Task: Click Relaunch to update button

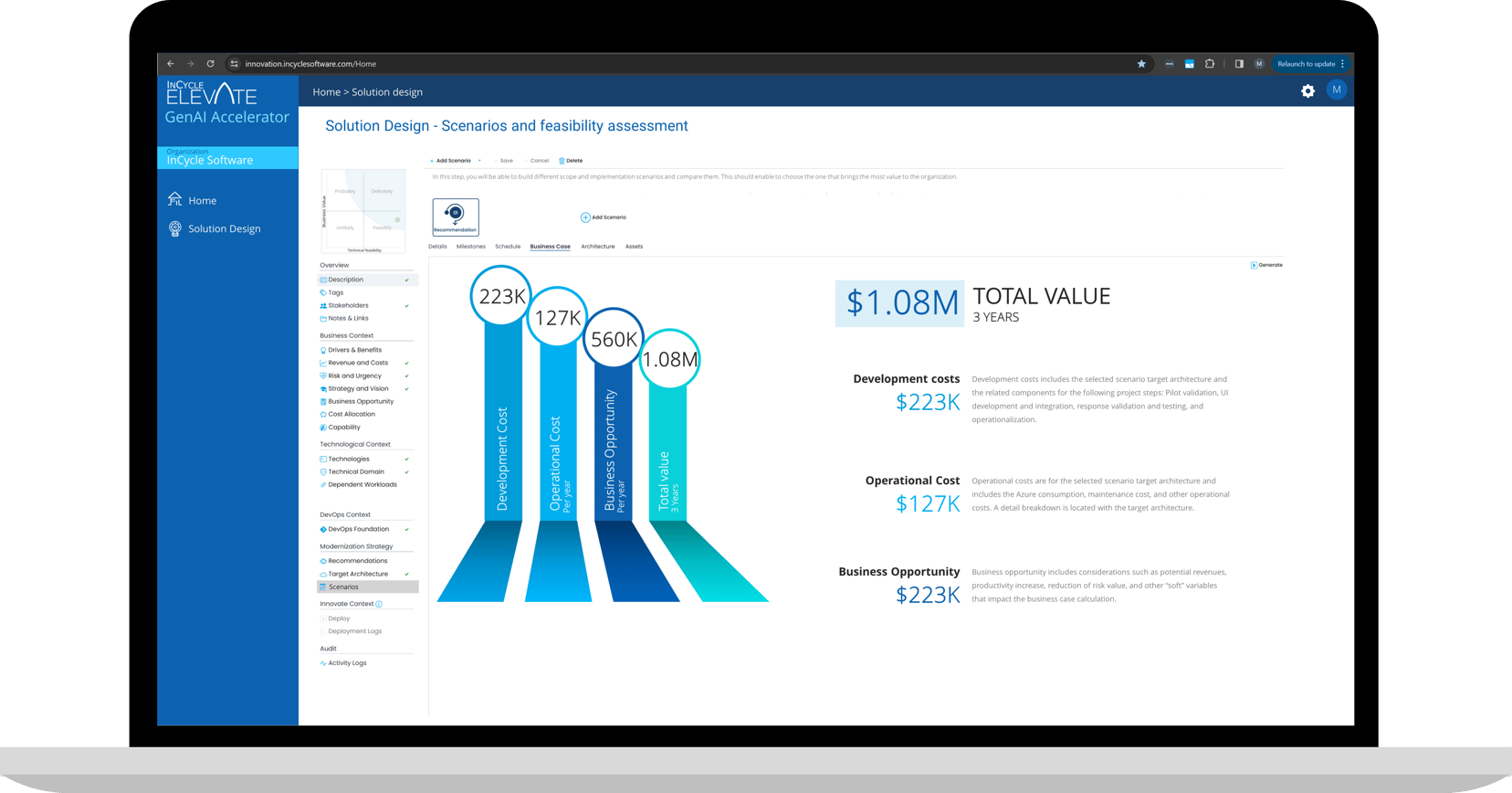Action: coord(1306,64)
